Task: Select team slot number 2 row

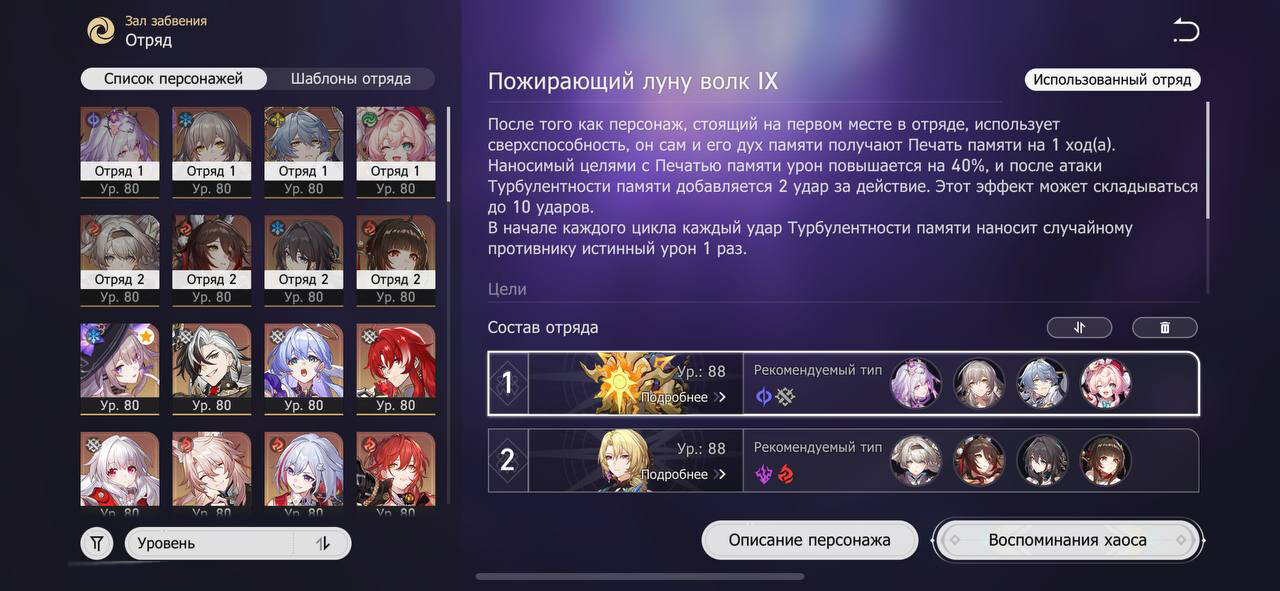Action: point(843,460)
